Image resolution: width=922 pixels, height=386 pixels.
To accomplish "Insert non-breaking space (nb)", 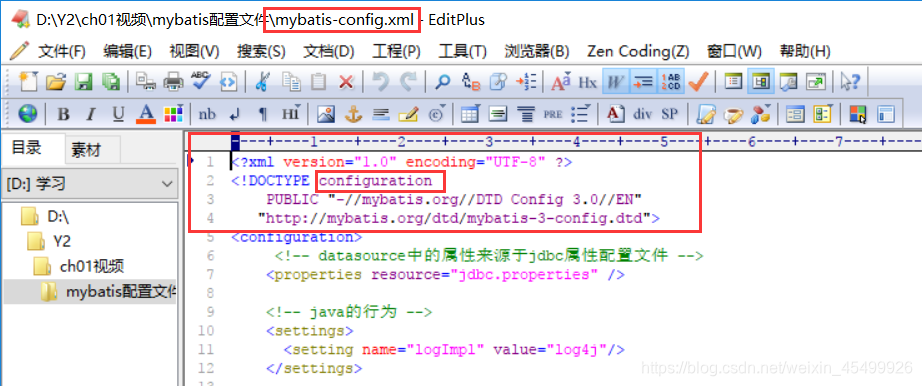I will click(x=207, y=114).
